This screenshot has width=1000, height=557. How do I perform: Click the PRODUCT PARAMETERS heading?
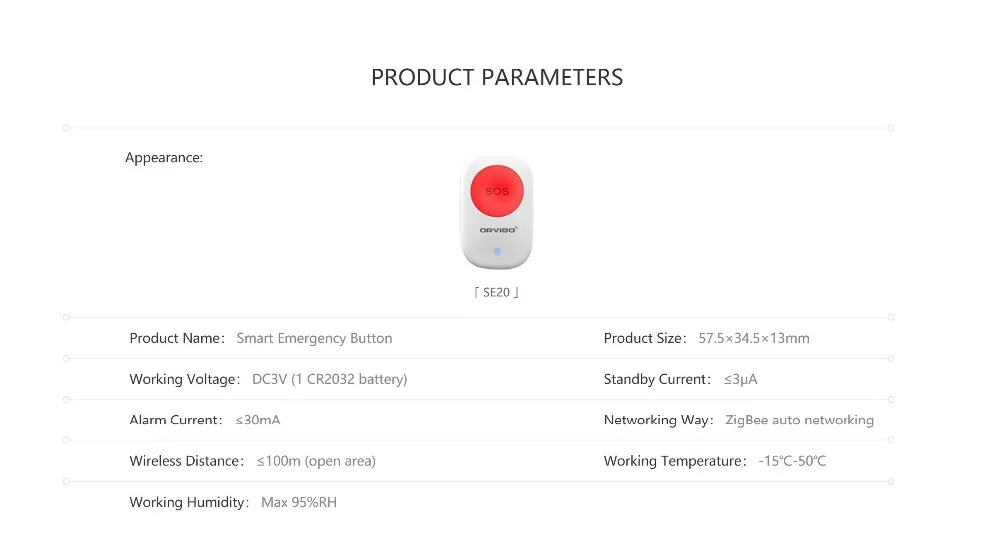(497, 78)
